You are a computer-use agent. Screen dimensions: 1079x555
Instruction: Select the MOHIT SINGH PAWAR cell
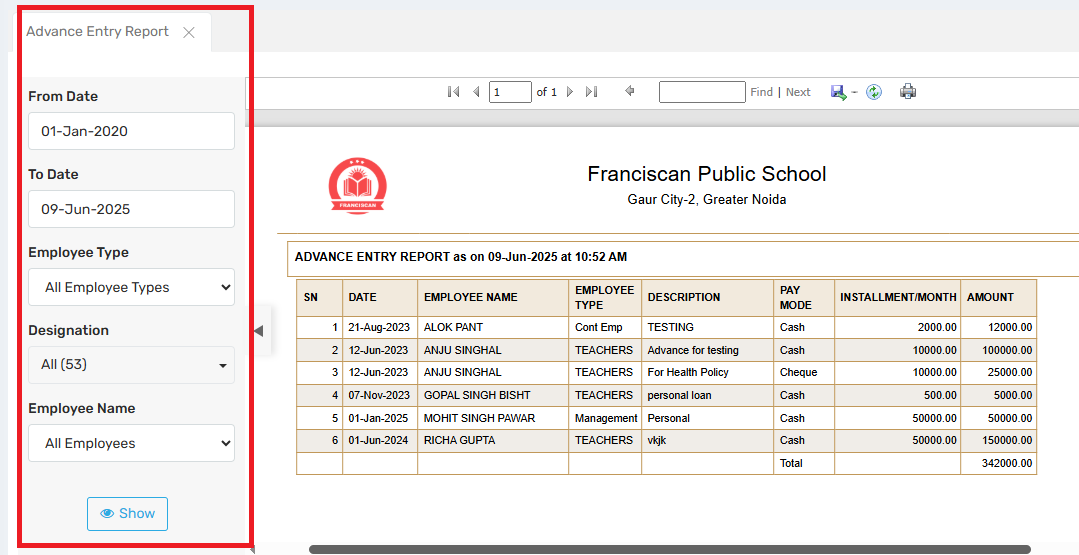pyautogui.click(x=493, y=418)
